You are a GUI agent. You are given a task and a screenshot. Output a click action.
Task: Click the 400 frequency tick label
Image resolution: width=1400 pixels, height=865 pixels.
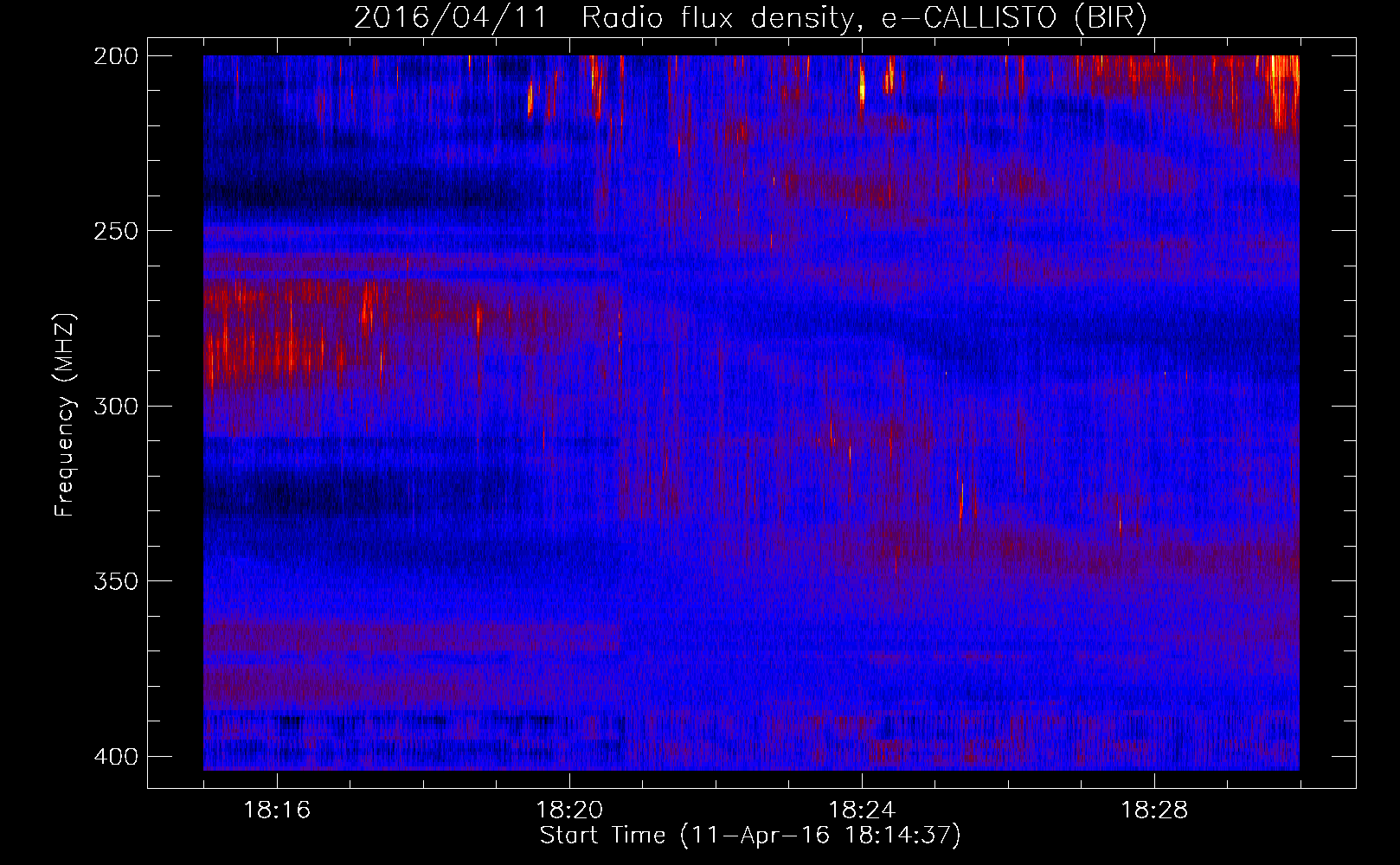pyautogui.click(x=116, y=757)
